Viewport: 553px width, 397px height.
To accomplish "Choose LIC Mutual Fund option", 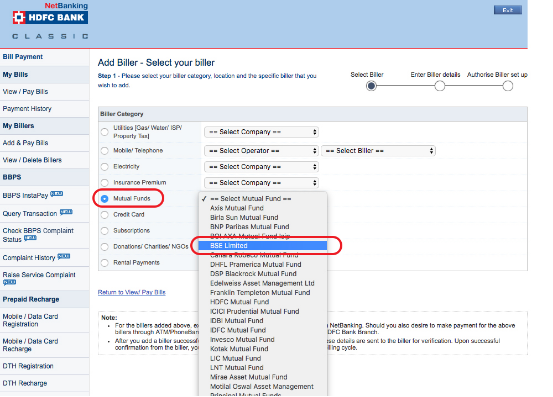I will tap(263, 359).
